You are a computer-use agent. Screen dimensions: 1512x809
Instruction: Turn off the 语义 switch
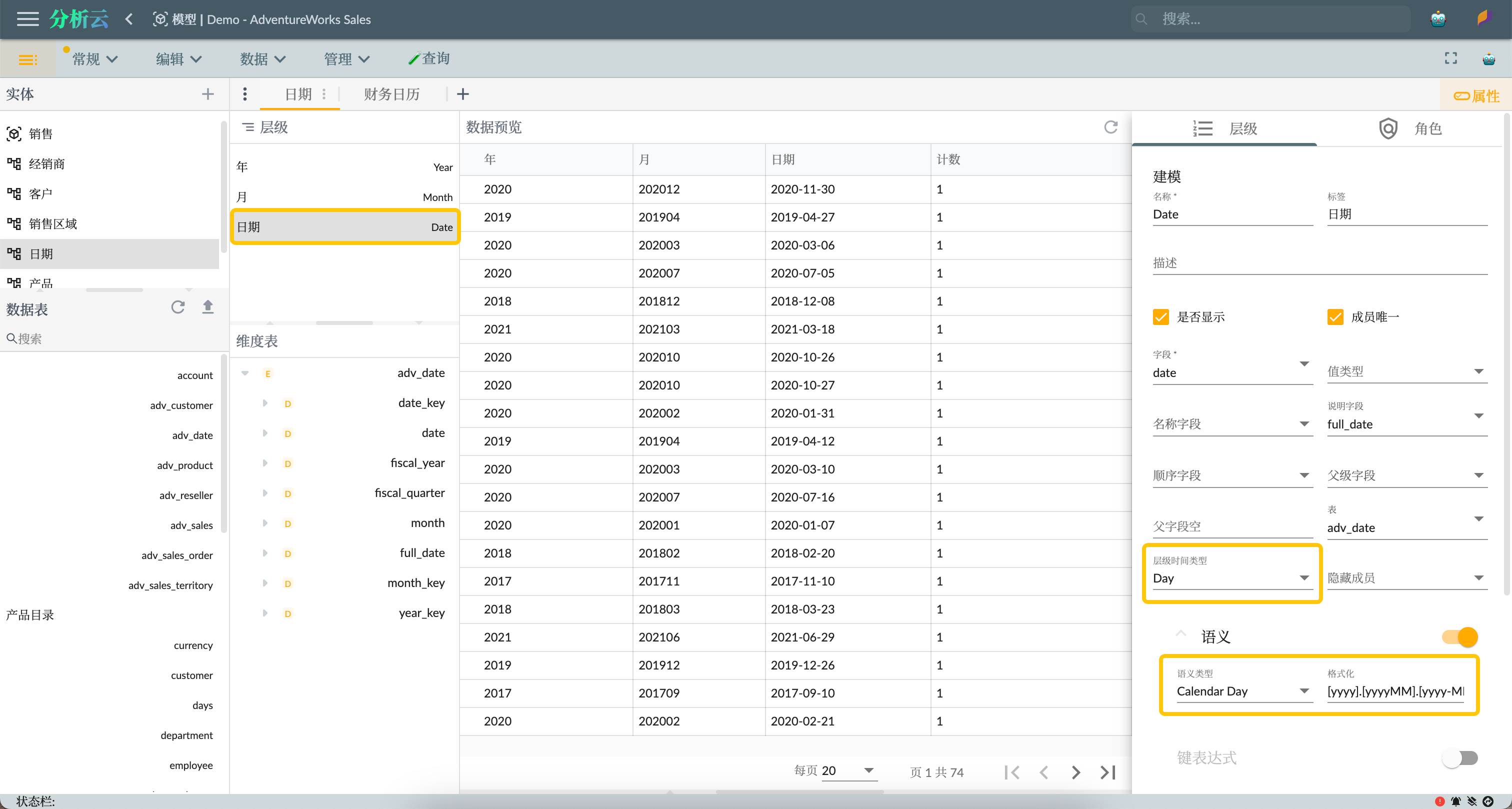coord(1460,636)
